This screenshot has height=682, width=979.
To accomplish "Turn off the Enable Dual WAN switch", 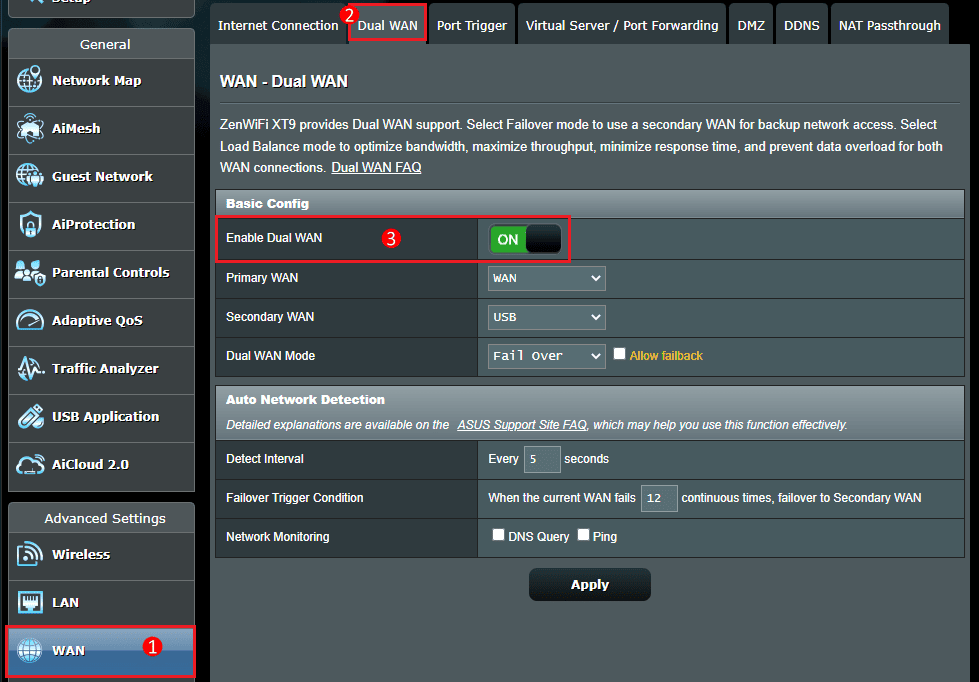I will tap(525, 240).
